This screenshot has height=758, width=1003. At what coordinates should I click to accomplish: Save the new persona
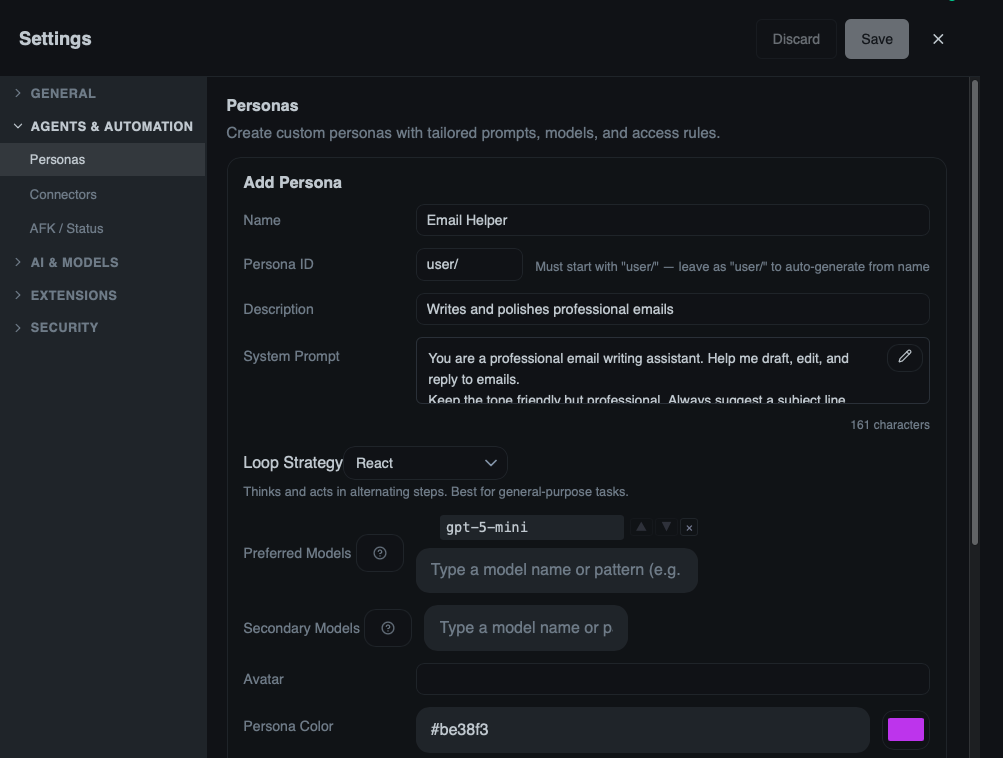876,39
